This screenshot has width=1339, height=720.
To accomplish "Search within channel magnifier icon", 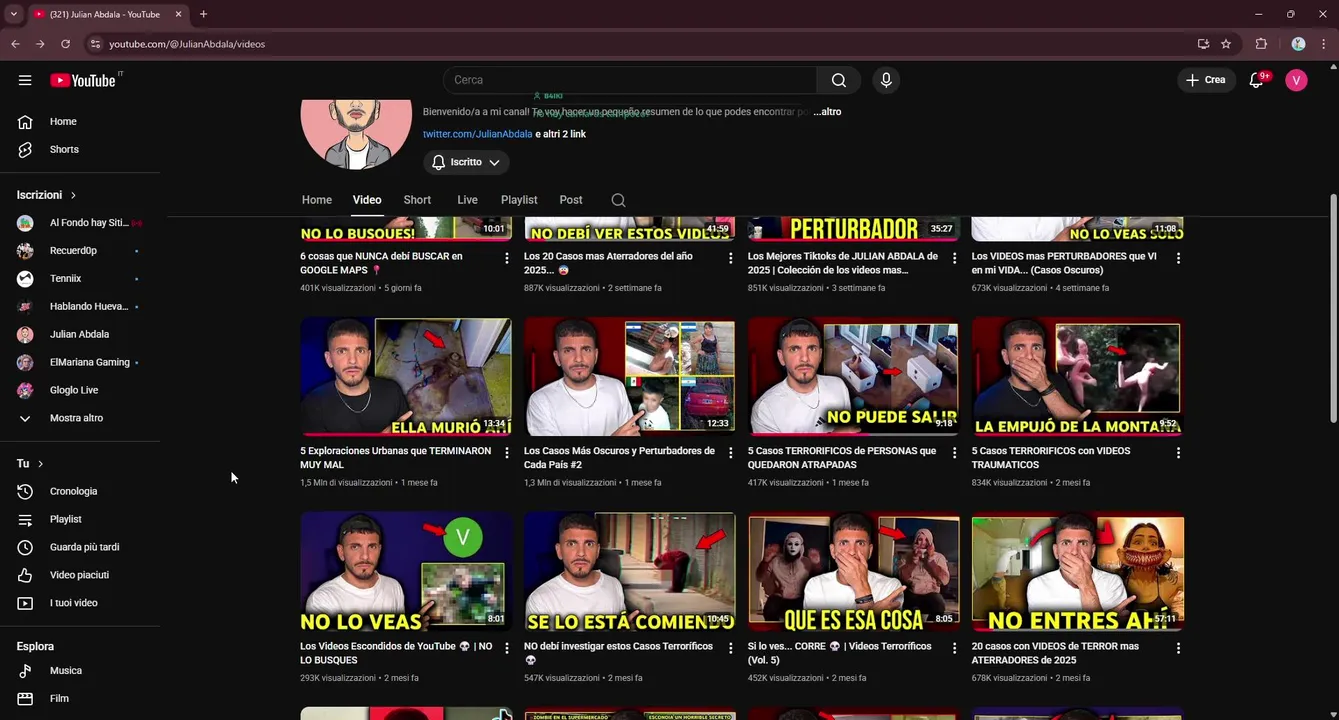I will click(x=618, y=200).
